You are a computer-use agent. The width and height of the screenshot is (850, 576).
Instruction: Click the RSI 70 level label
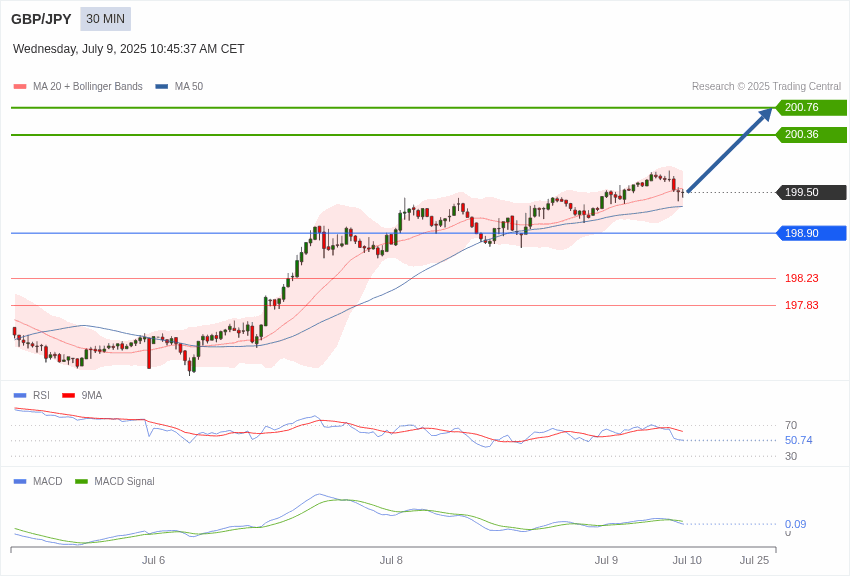pyautogui.click(x=791, y=425)
